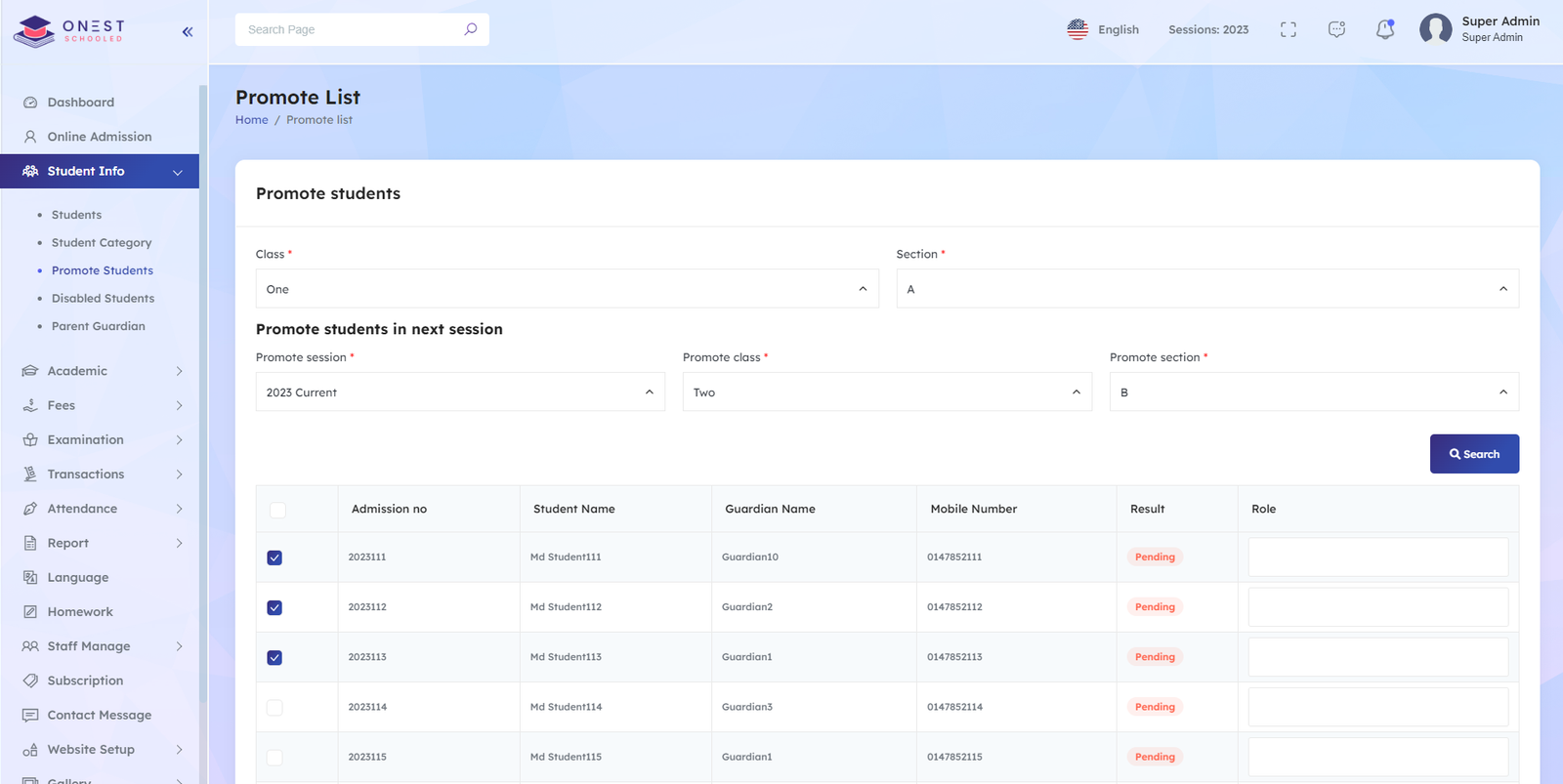Collapse the Student Info chevron
The image size is (1563, 784).
178,172
